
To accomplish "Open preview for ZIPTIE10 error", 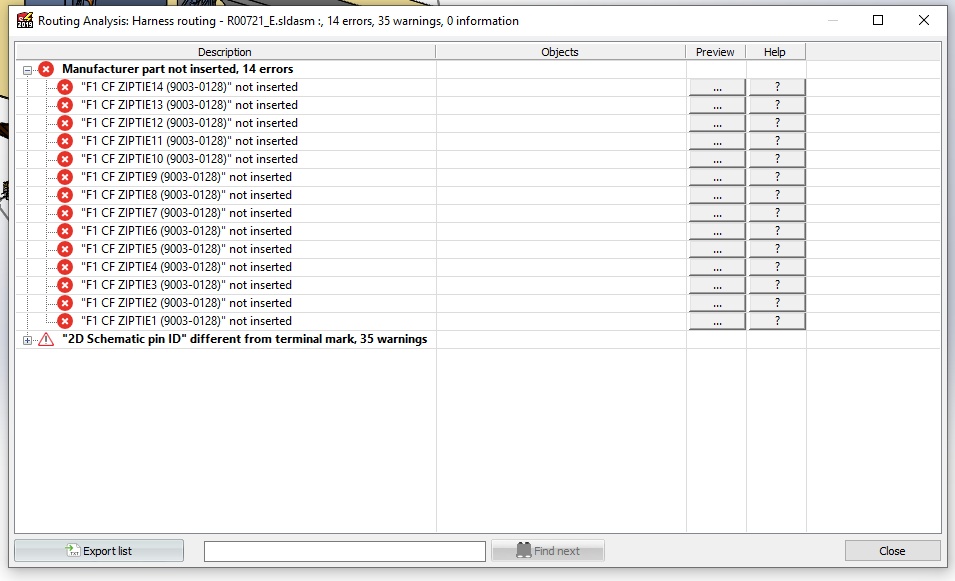I will coord(717,159).
